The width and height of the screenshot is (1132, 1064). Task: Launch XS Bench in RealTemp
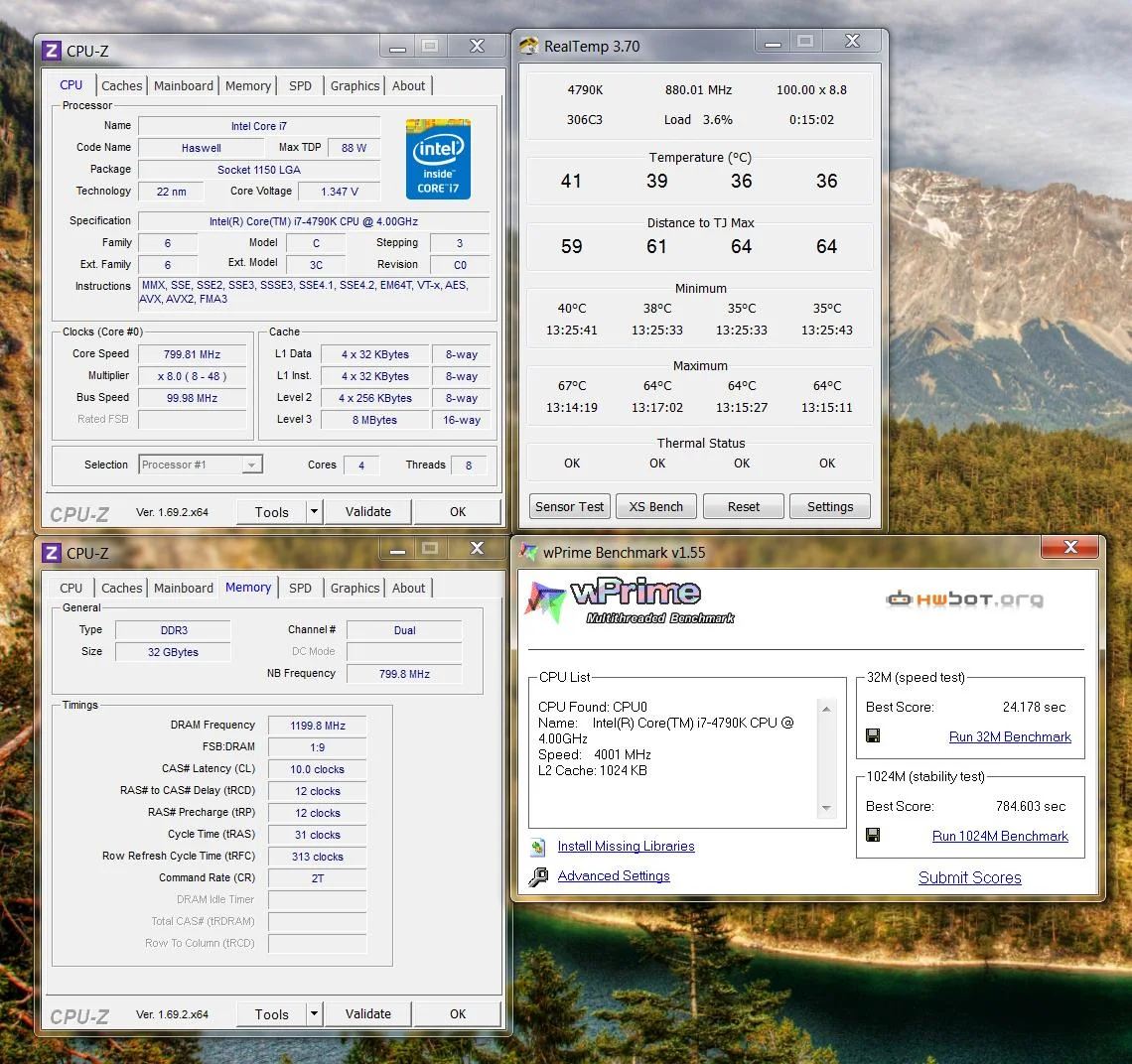[655, 507]
